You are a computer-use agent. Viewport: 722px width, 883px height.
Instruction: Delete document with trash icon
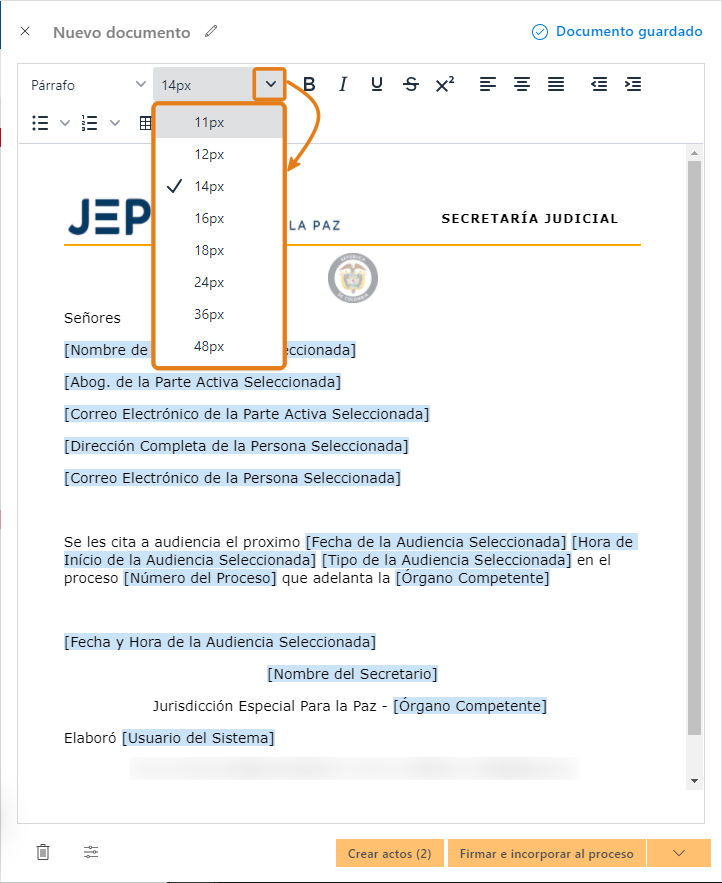(43, 852)
